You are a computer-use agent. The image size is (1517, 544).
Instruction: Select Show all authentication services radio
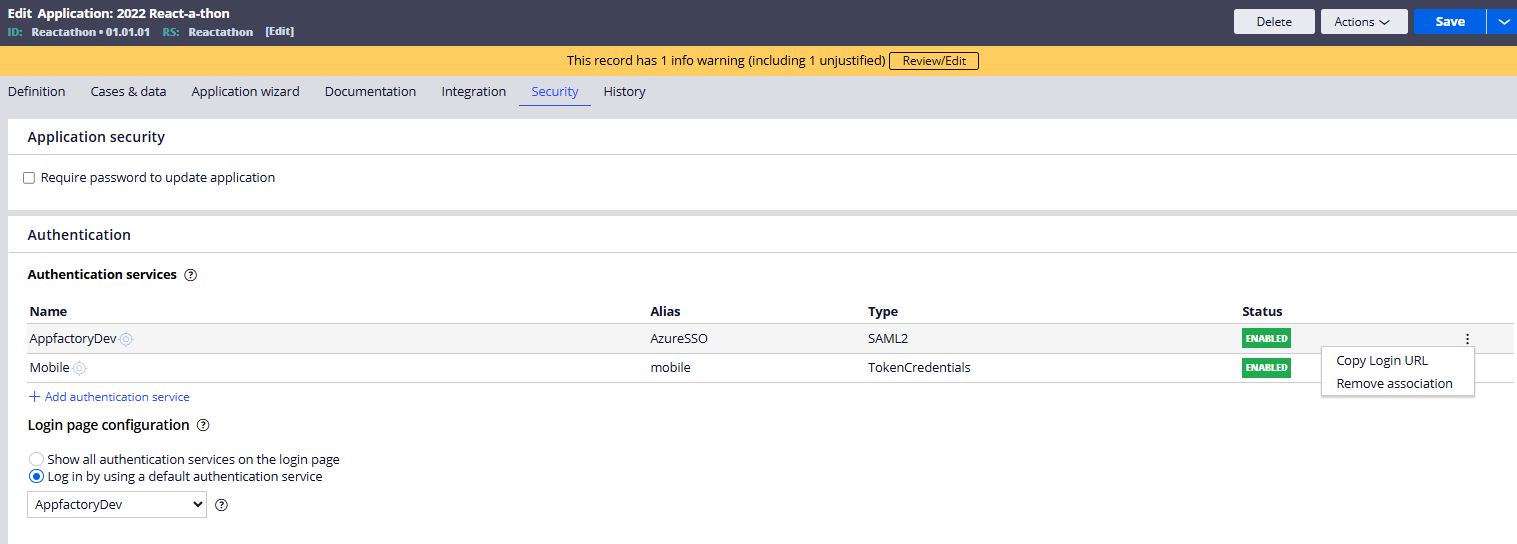(36, 460)
